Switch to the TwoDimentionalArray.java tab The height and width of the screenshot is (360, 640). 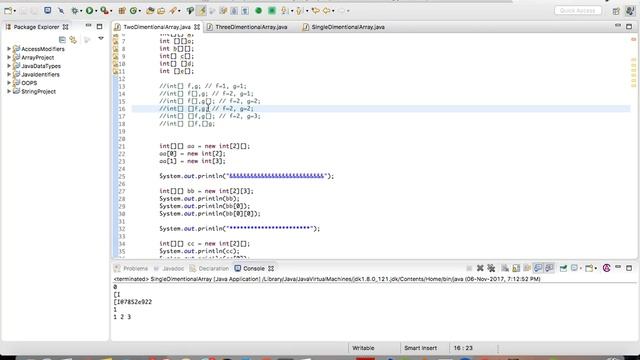157,27
